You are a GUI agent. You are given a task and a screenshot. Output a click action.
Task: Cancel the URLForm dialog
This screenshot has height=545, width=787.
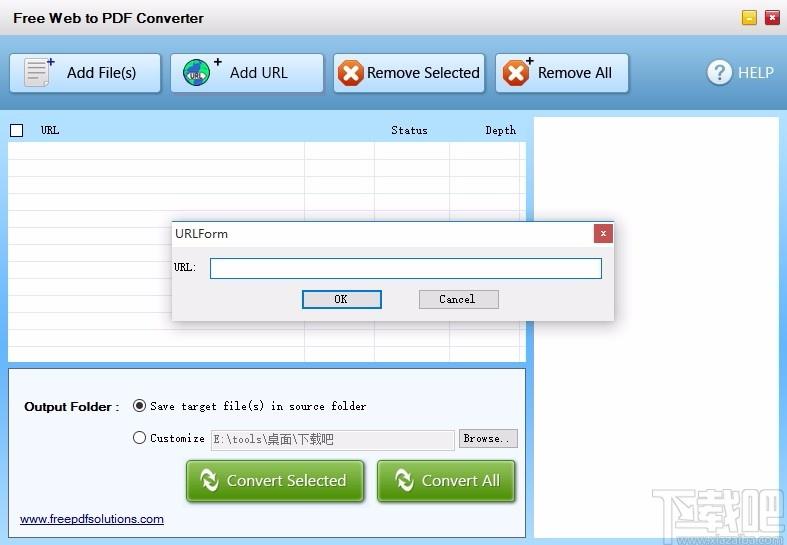(x=459, y=299)
